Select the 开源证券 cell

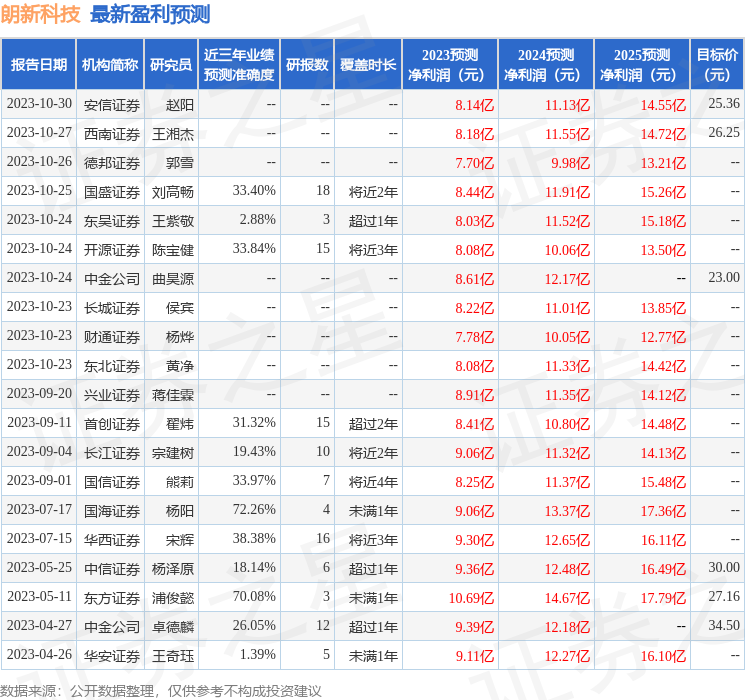coord(112,250)
